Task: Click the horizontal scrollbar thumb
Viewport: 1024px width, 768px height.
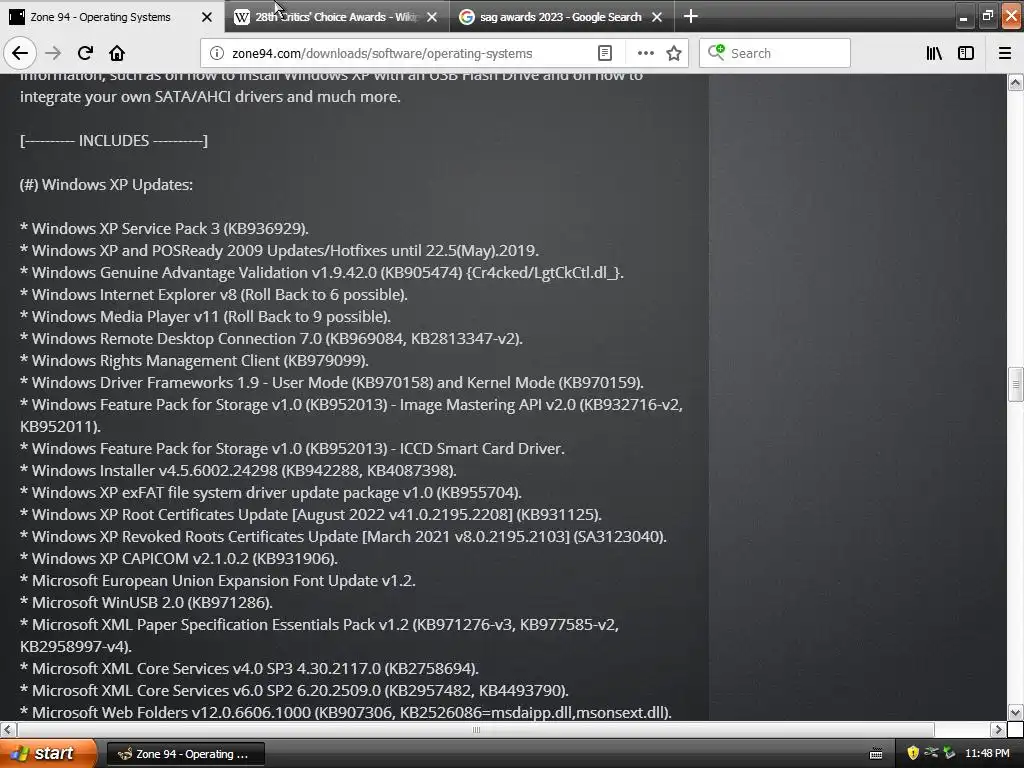Action: 475,729
